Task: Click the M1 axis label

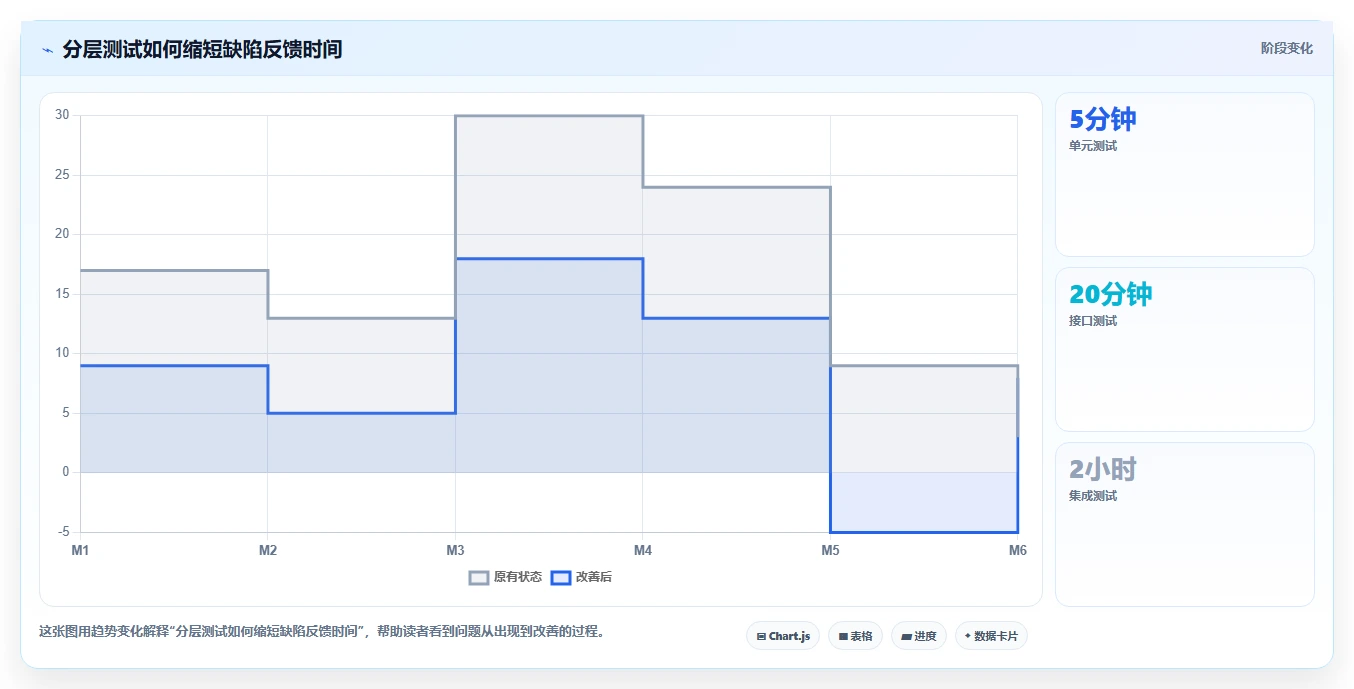Action: (80, 550)
